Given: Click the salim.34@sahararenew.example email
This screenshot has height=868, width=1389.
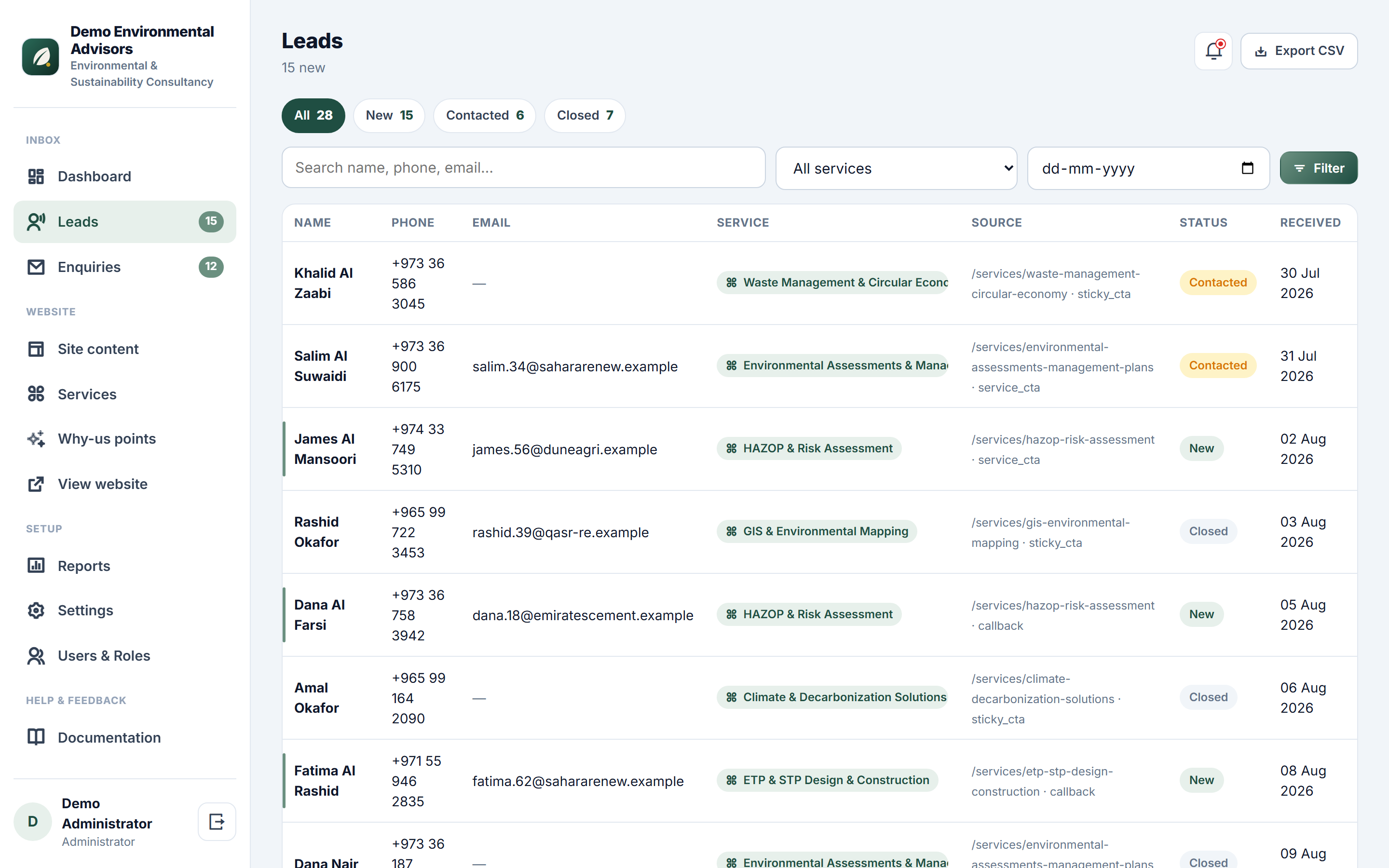Looking at the screenshot, I should (x=575, y=366).
